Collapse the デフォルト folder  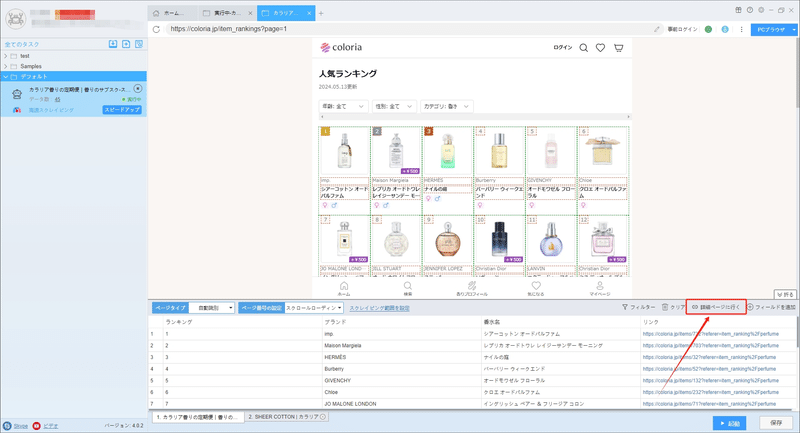pos(6,77)
